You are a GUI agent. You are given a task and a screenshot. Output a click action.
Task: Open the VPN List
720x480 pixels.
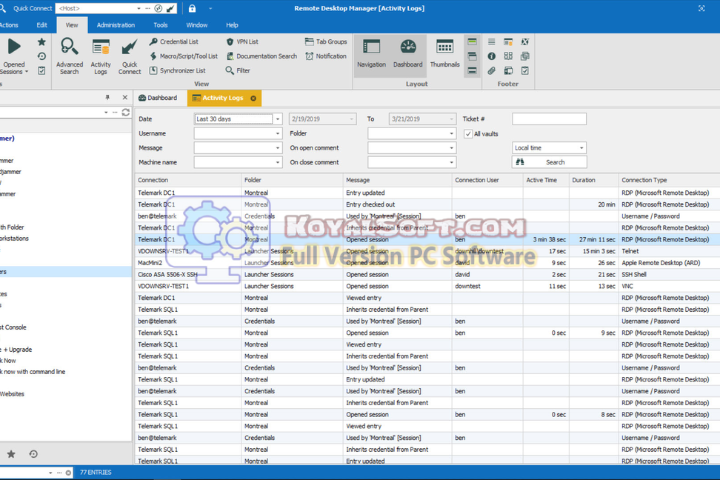pyautogui.click(x=242, y=42)
